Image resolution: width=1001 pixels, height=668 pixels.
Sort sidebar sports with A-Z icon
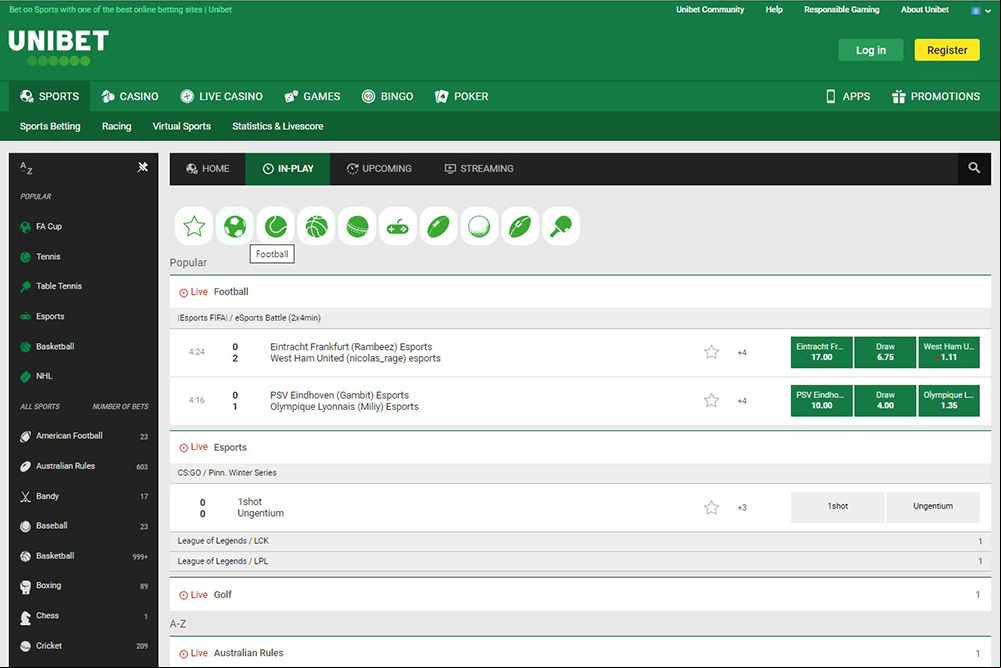point(26,168)
